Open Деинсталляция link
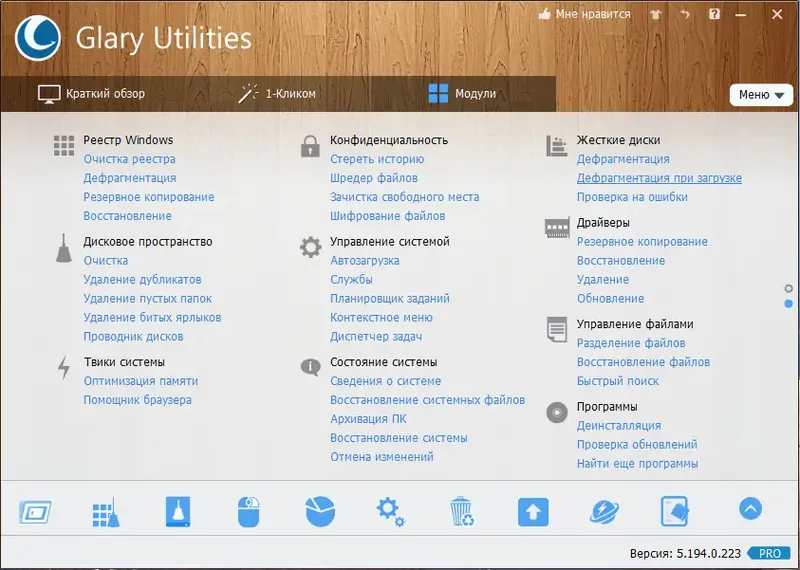The height and width of the screenshot is (570, 800). pos(619,426)
